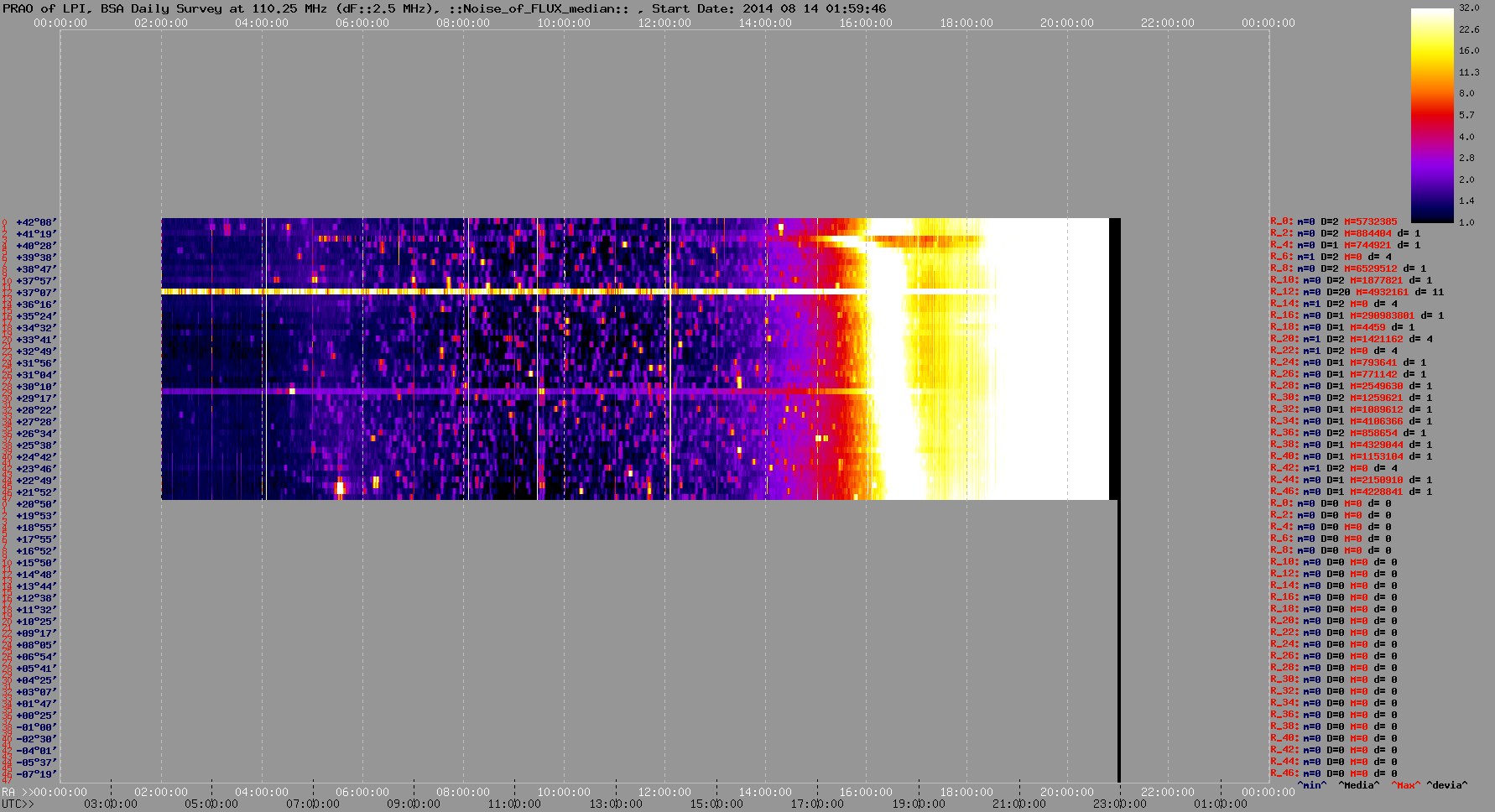This screenshot has height=812, width=1495.
Task: Click the 2.8 colorbar scale label
Action: pos(1466,158)
